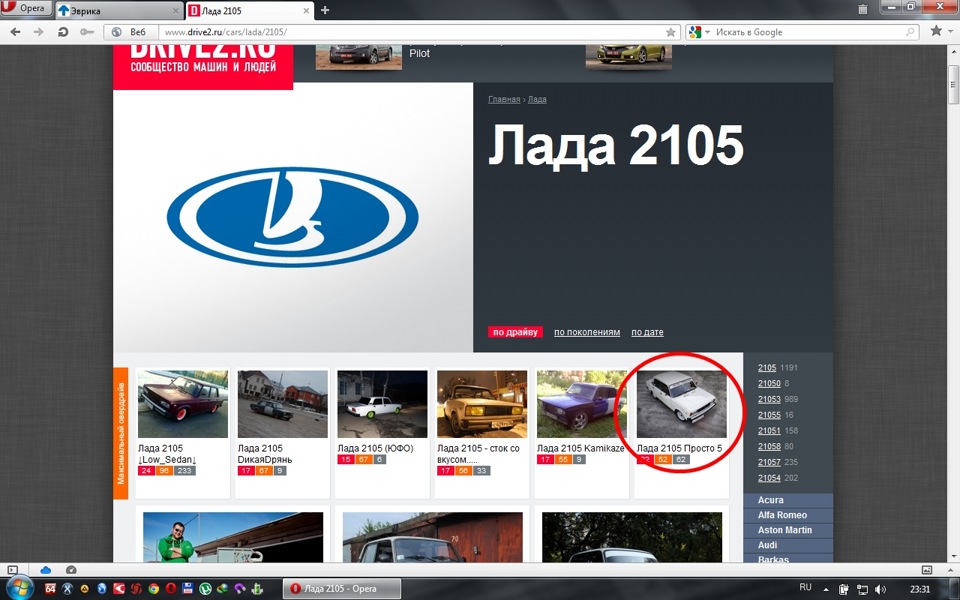The image size is (960, 600).
Task: Open the 21050 model link
Action: (x=769, y=383)
